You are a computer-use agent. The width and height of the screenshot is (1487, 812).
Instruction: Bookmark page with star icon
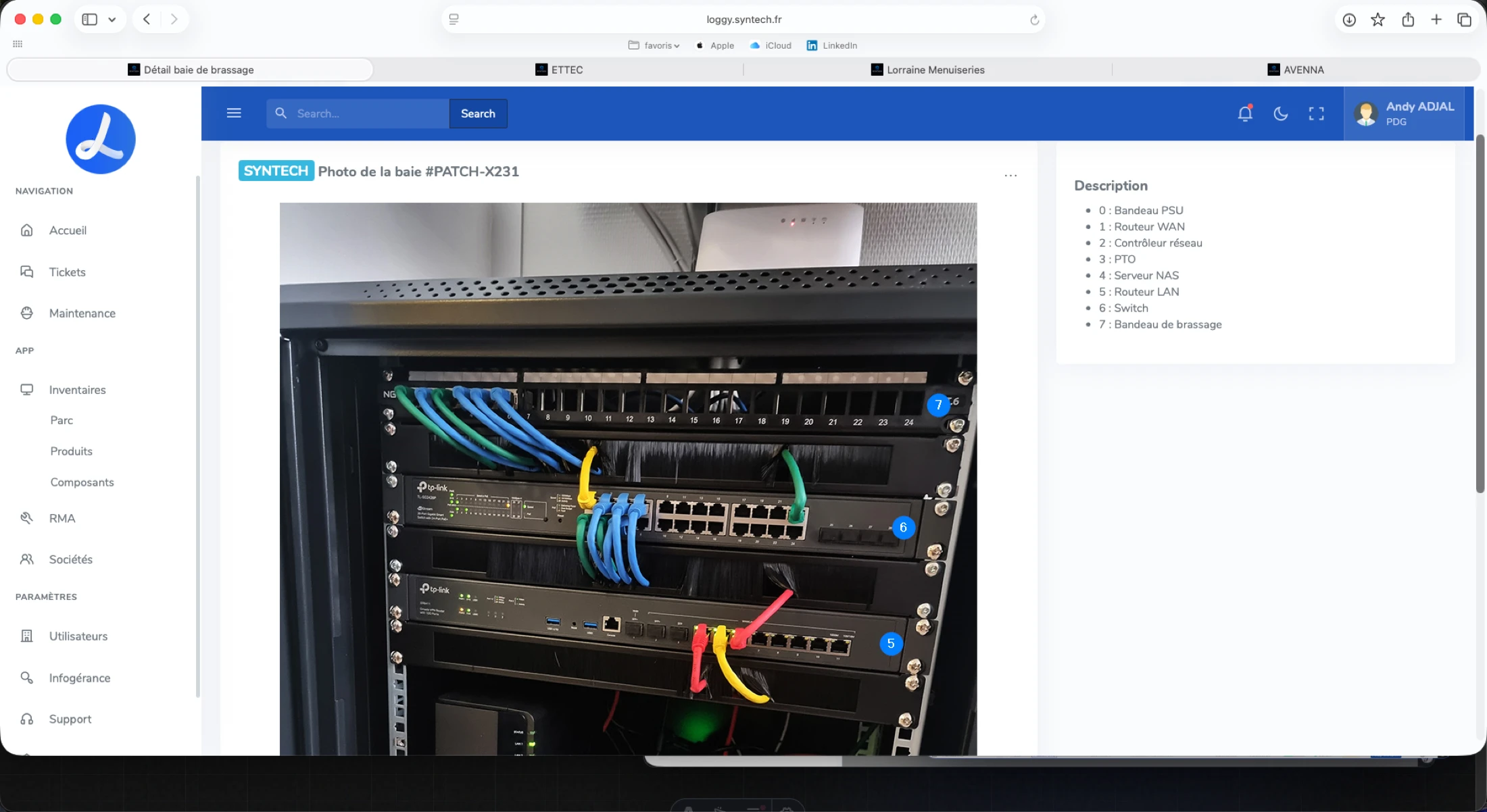(1378, 20)
